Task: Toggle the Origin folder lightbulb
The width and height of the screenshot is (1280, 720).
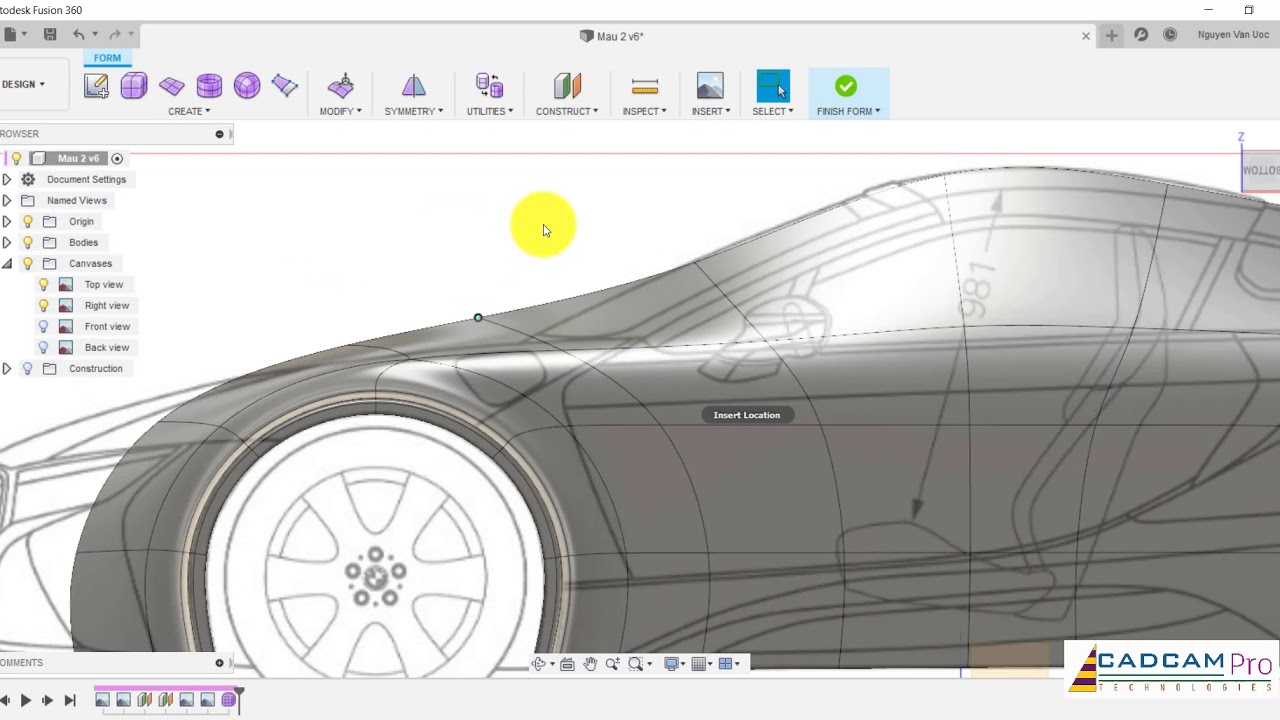Action: coord(28,221)
